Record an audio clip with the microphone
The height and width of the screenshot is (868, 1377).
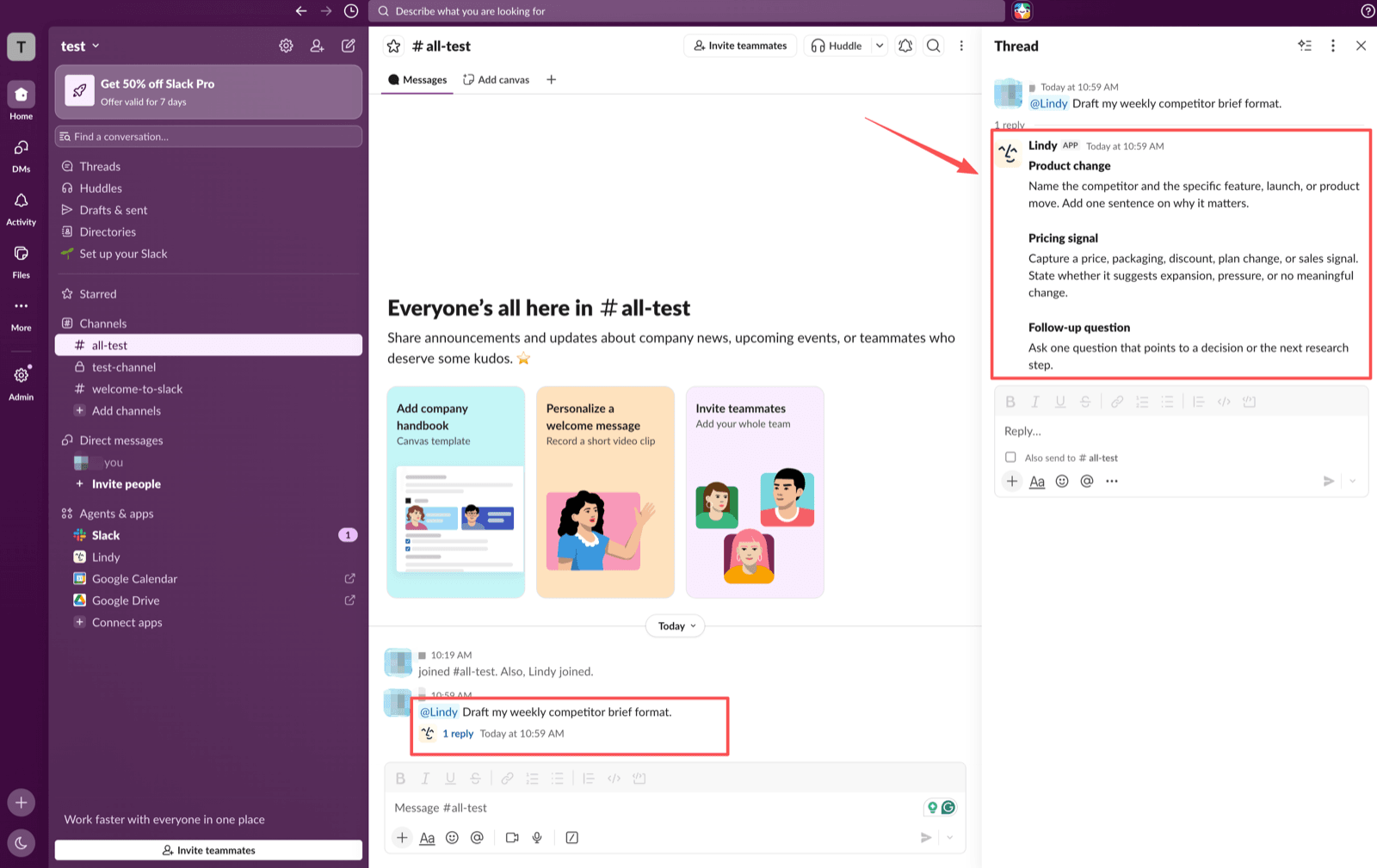537,838
